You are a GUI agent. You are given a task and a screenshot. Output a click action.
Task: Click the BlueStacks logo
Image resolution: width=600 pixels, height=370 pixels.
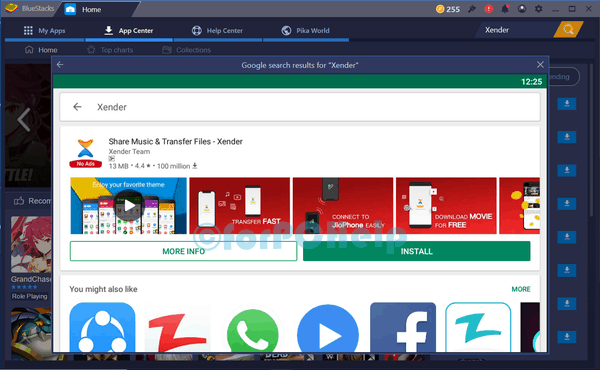point(11,8)
